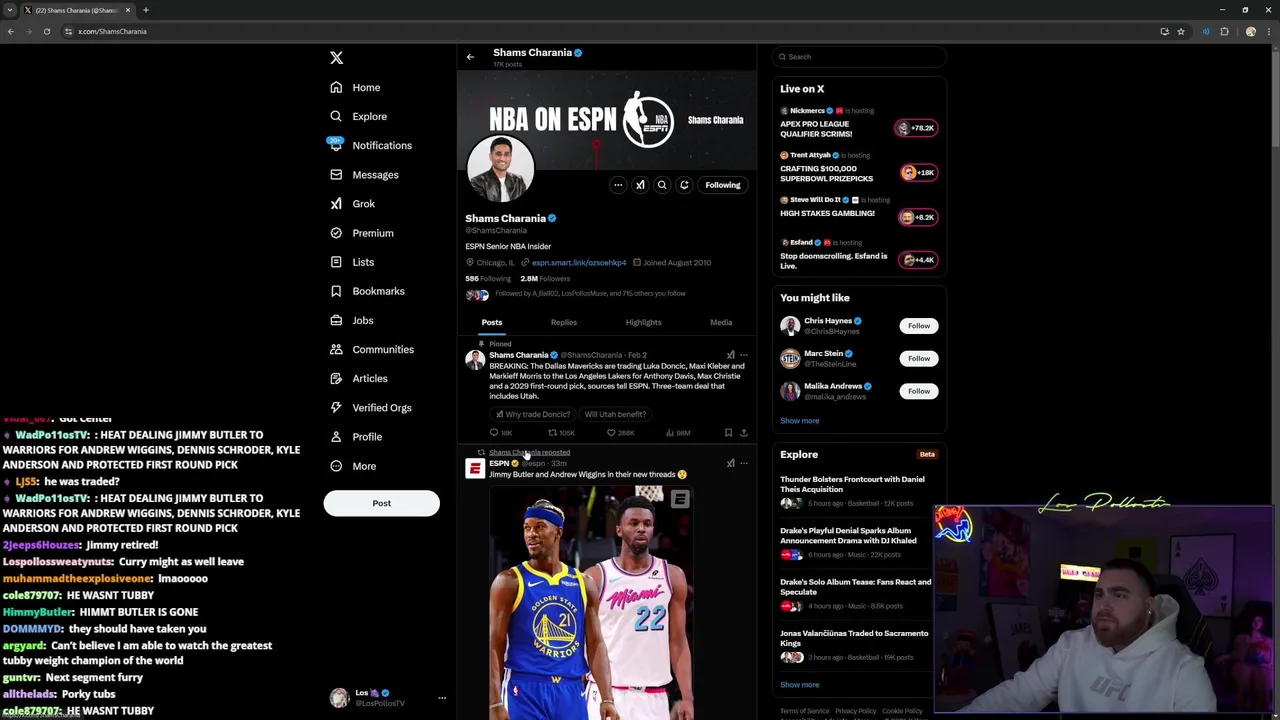
Task: Like the pinned Doncic post
Action: coord(620,433)
